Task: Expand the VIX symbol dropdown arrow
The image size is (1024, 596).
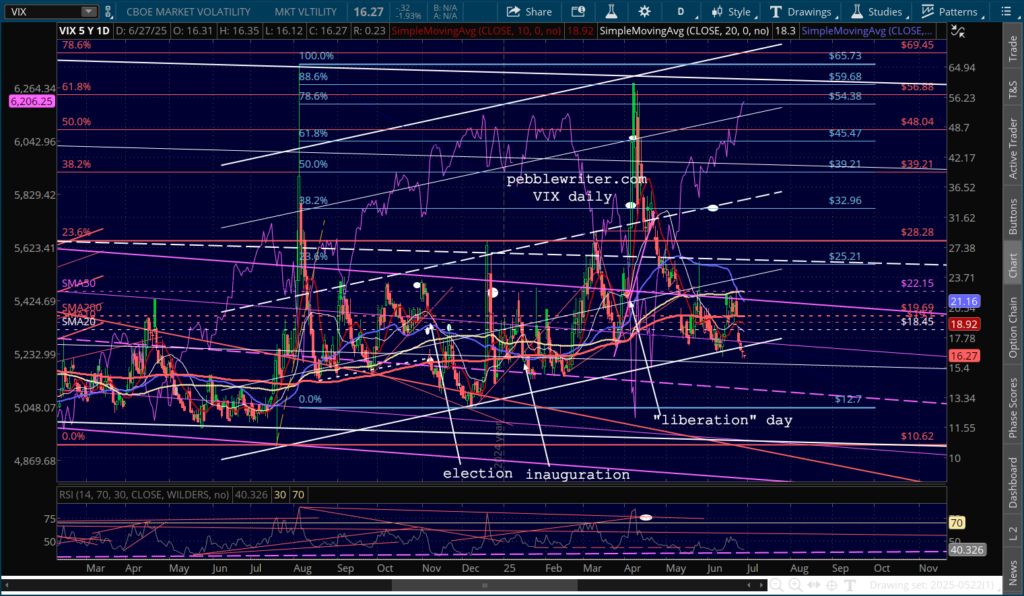Action: click(89, 12)
